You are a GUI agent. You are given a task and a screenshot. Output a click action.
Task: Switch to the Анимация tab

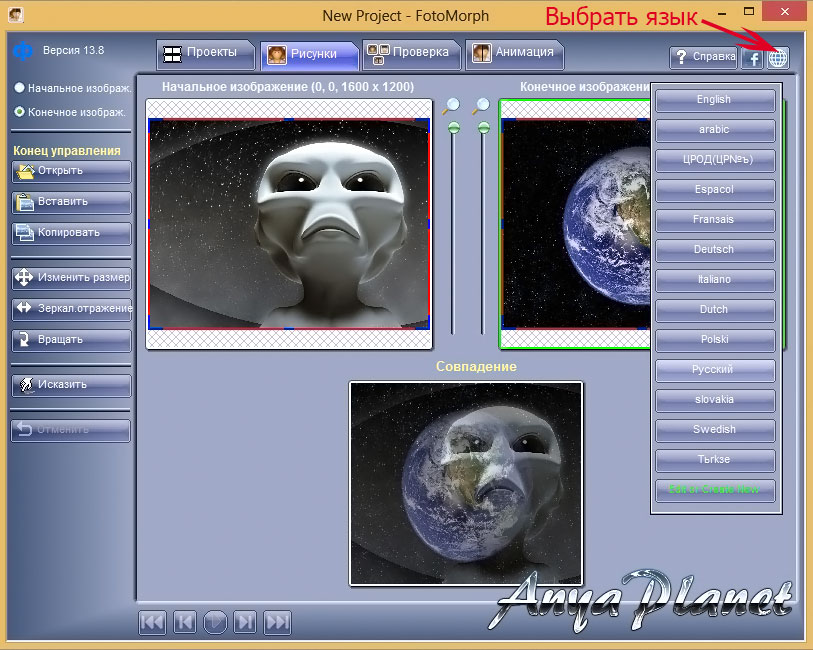[515, 52]
